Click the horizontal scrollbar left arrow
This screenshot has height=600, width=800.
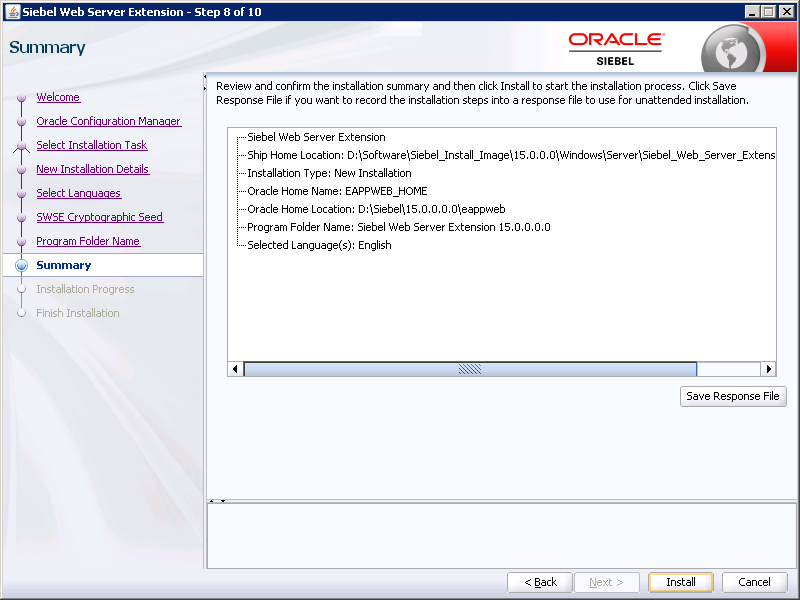click(235, 369)
